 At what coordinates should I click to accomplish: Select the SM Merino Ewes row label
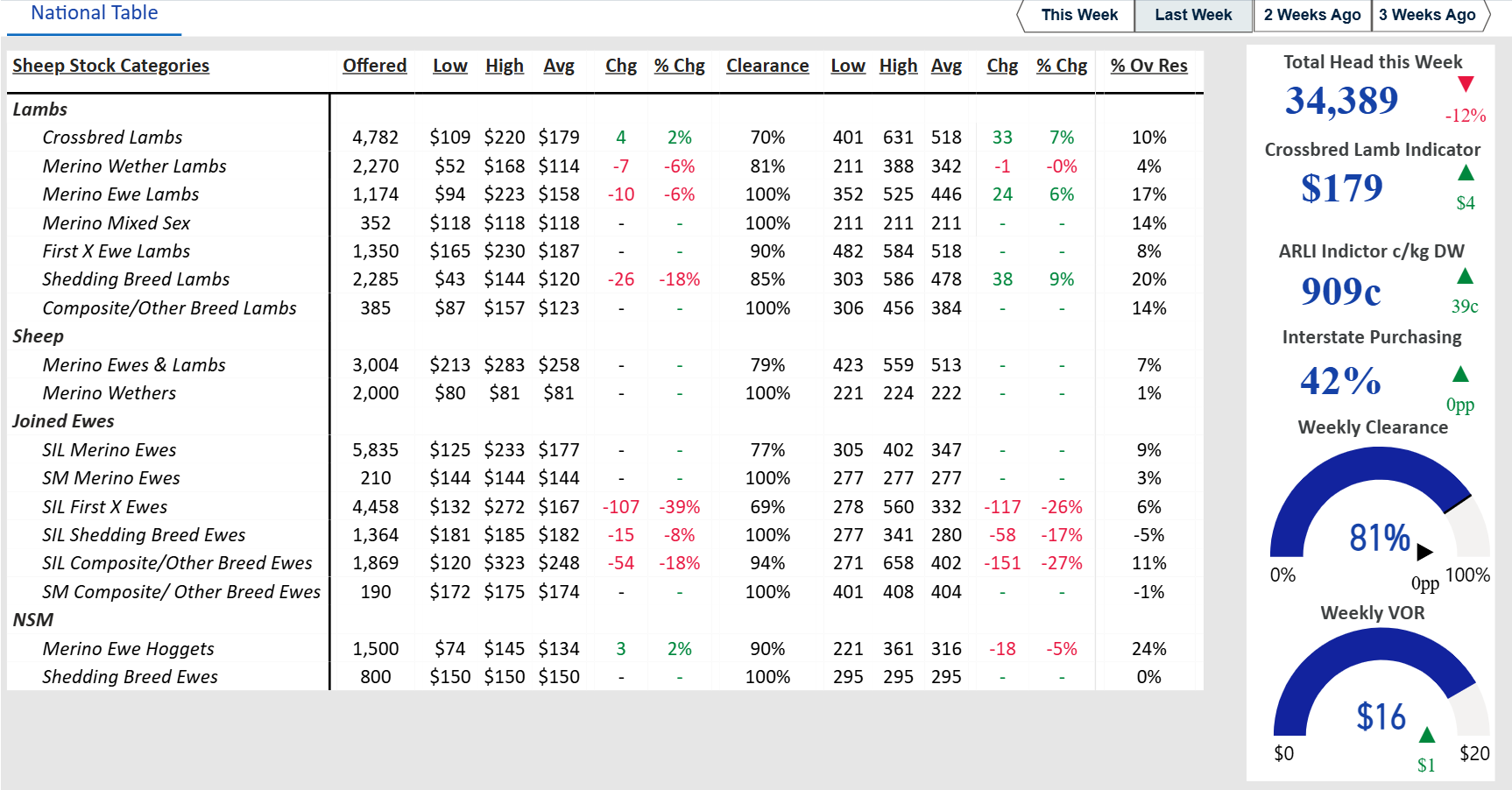coord(111,478)
